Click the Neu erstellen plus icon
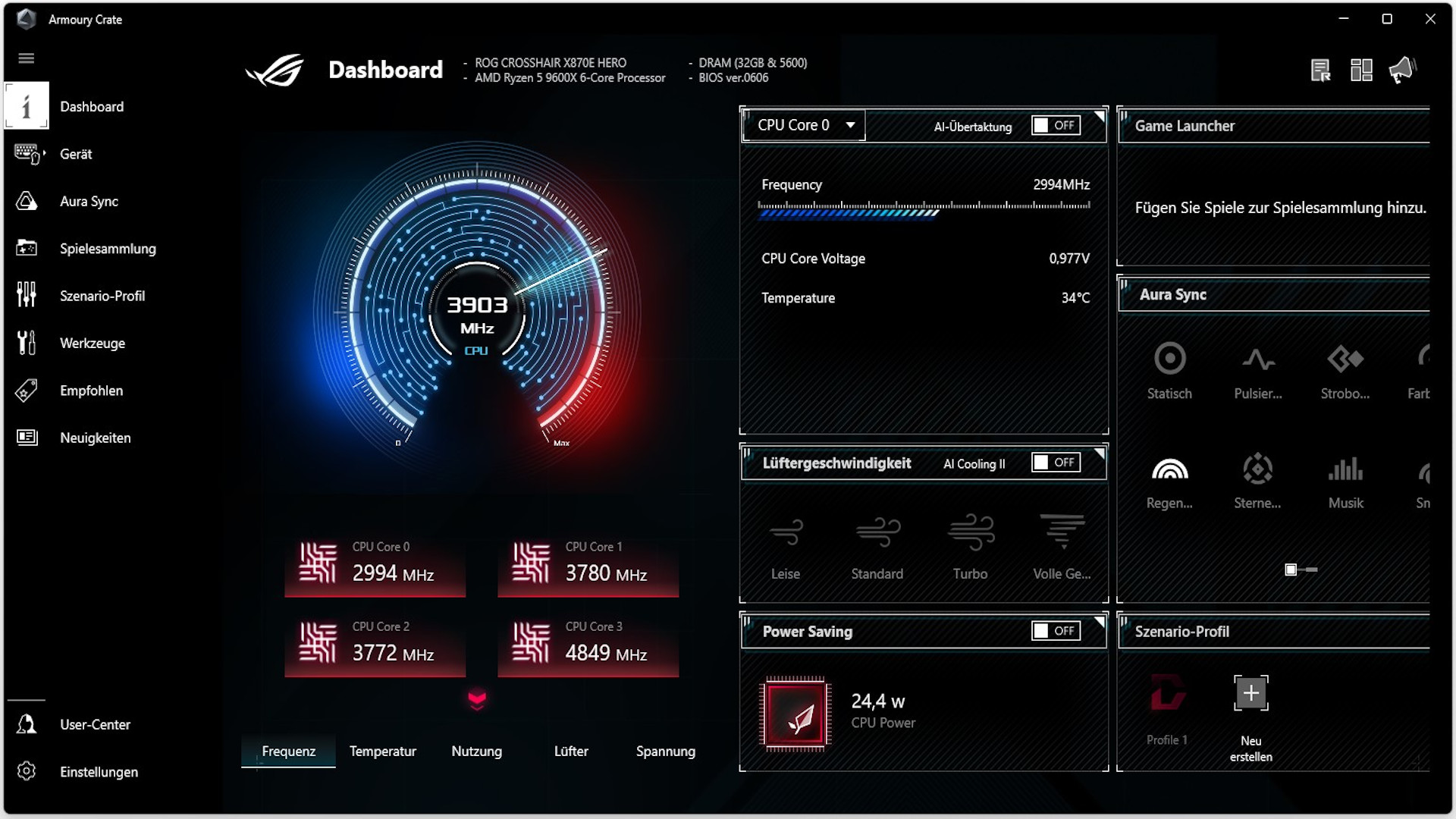This screenshot has width=1456, height=819. [1250, 692]
